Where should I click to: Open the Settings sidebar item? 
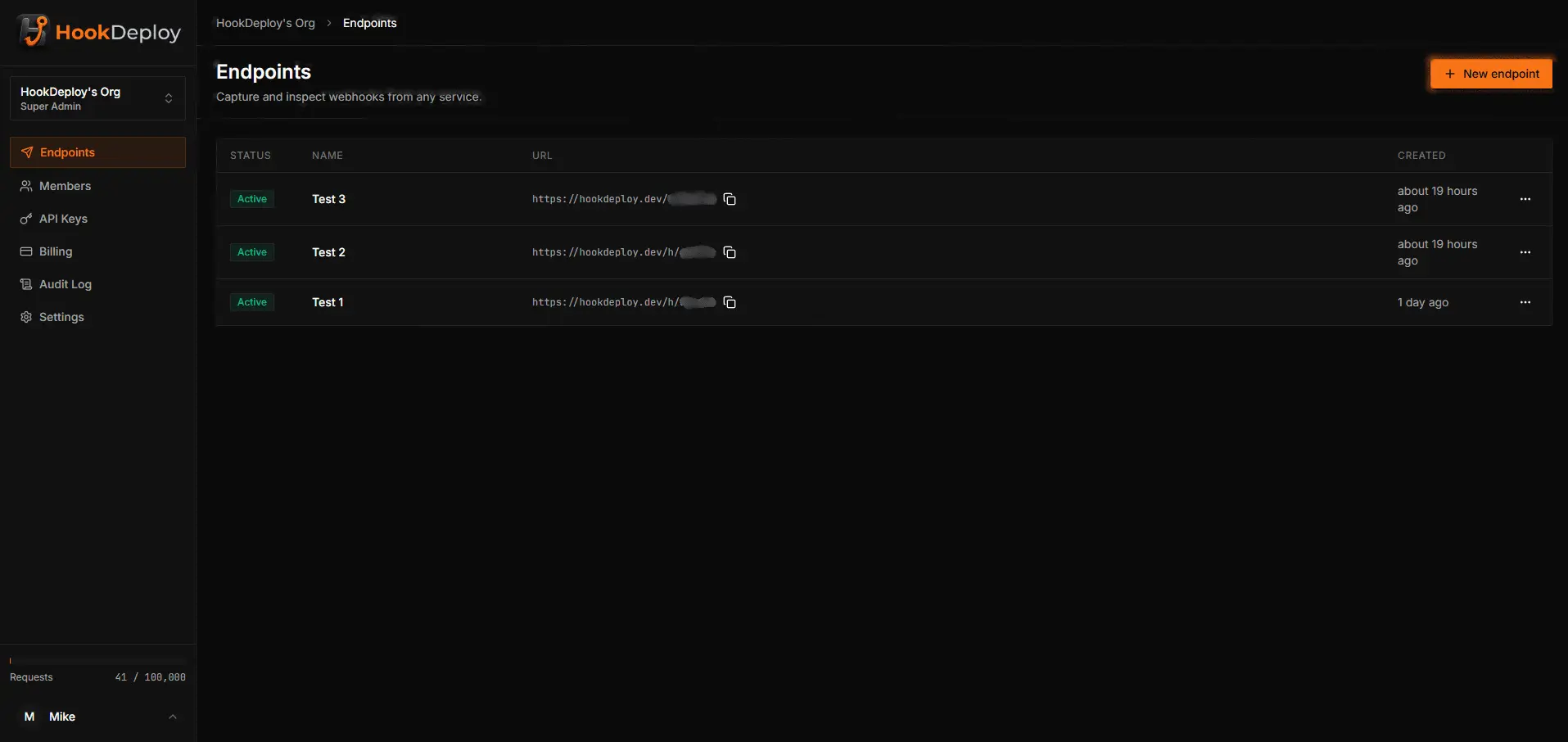pyautogui.click(x=97, y=317)
